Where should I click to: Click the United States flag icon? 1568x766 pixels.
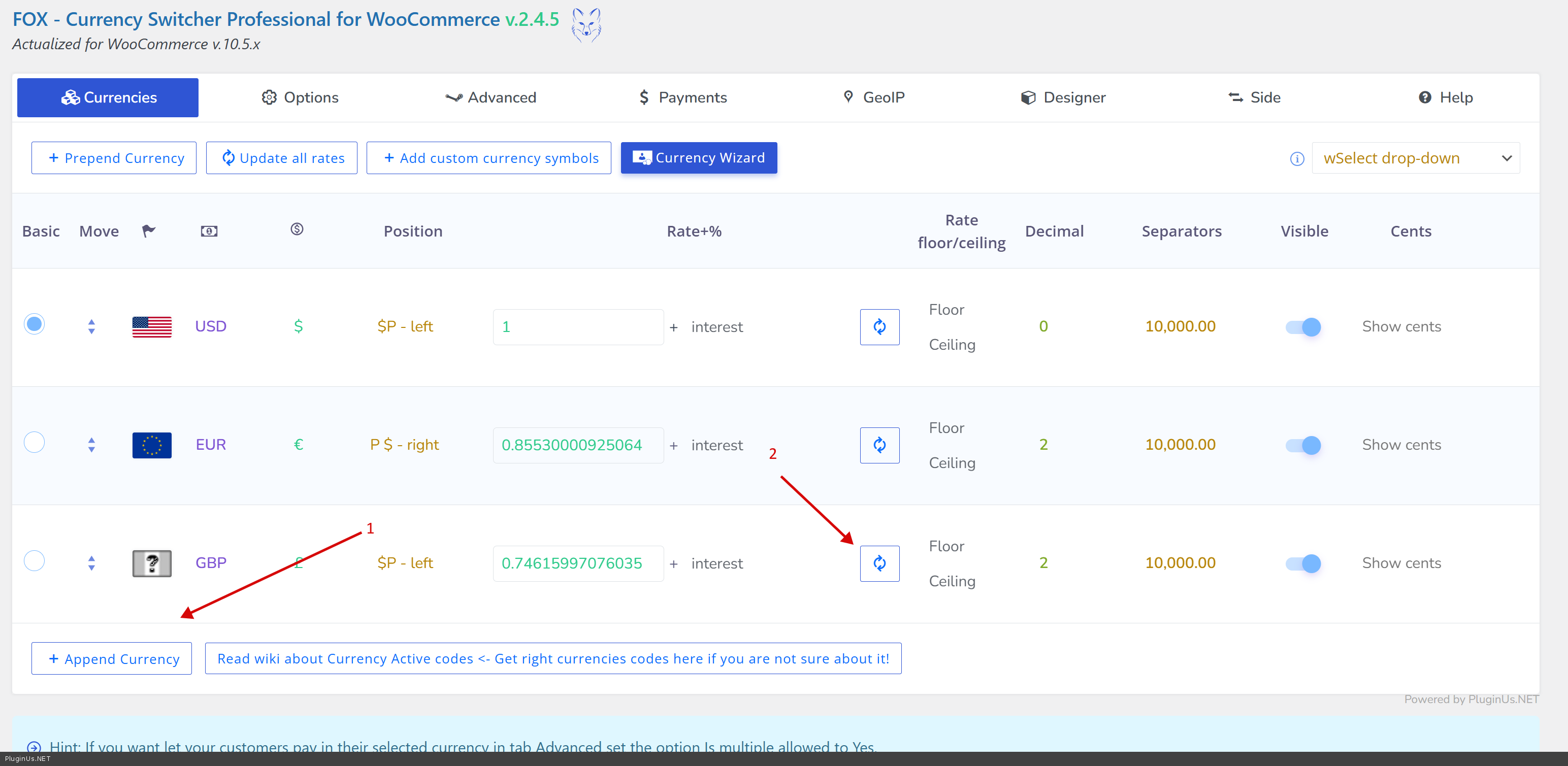(x=151, y=327)
